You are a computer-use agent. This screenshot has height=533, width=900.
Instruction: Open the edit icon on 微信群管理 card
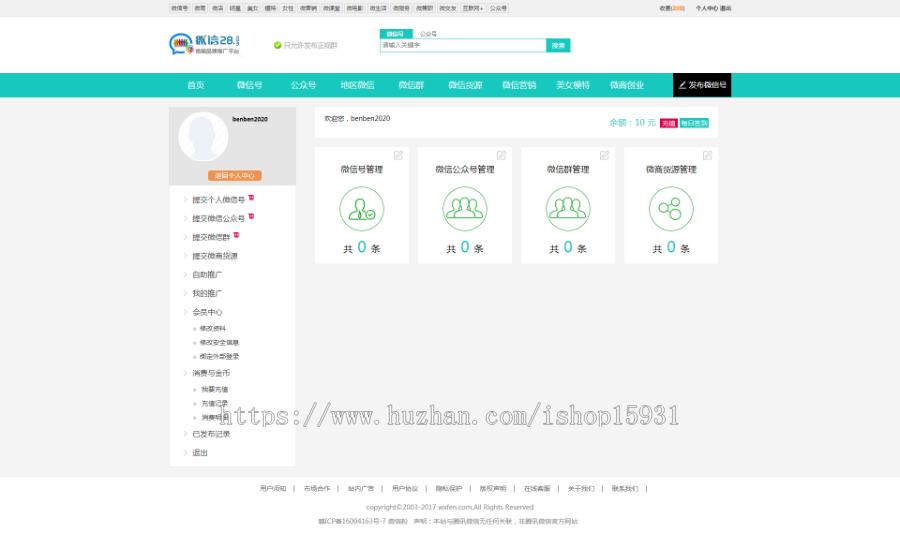point(604,155)
